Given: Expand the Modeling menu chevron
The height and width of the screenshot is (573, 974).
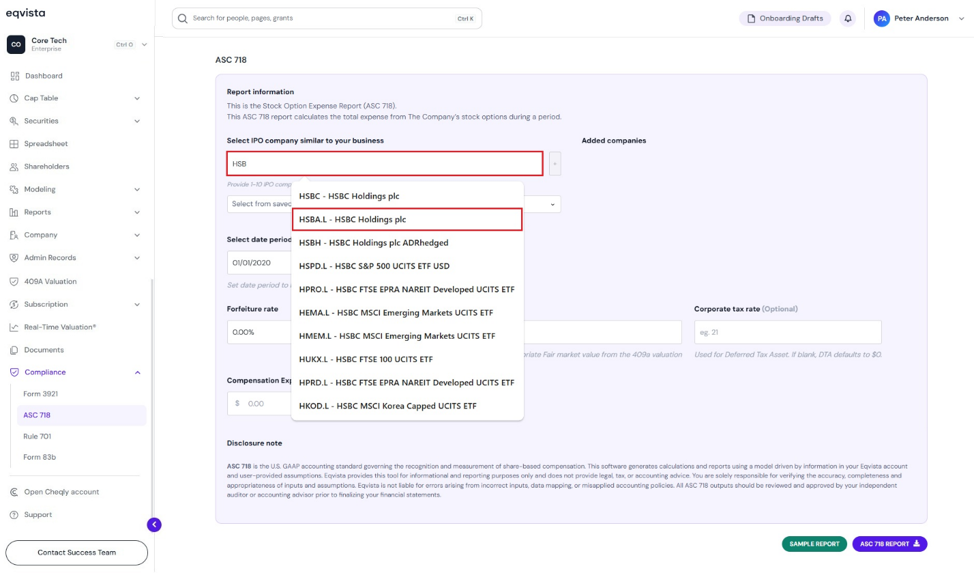Looking at the screenshot, I should pos(137,190).
